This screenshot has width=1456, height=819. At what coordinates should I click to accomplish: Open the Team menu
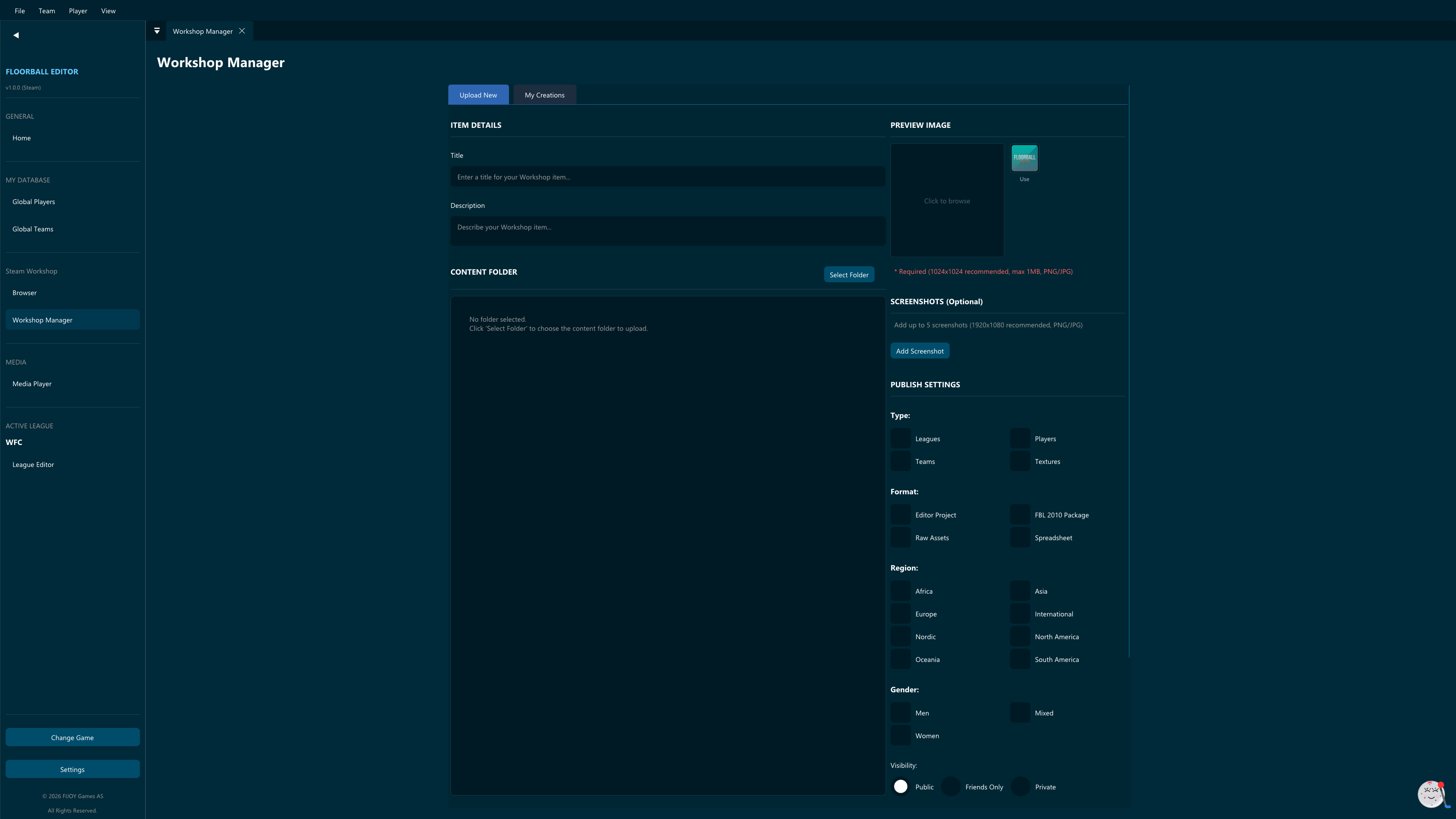coord(47,11)
